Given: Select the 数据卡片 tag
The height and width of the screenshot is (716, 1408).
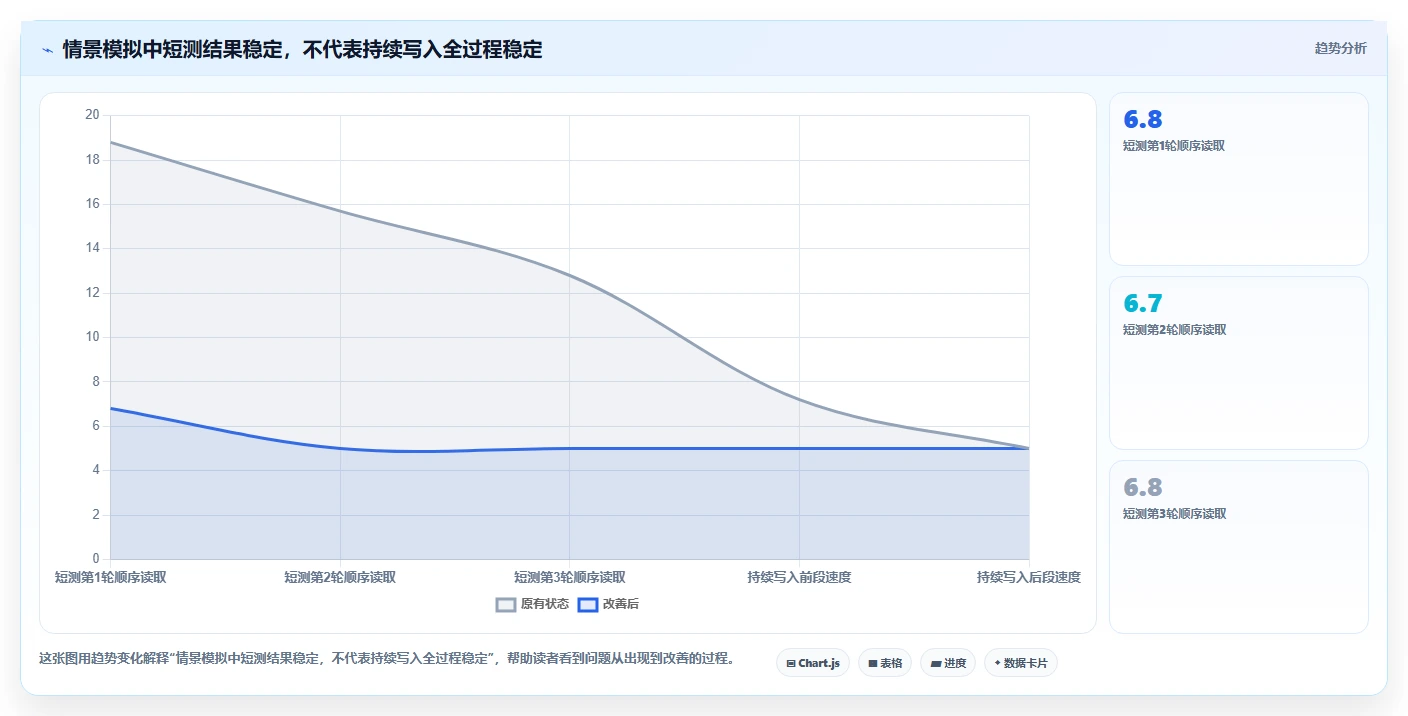Looking at the screenshot, I should coord(1020,663).
